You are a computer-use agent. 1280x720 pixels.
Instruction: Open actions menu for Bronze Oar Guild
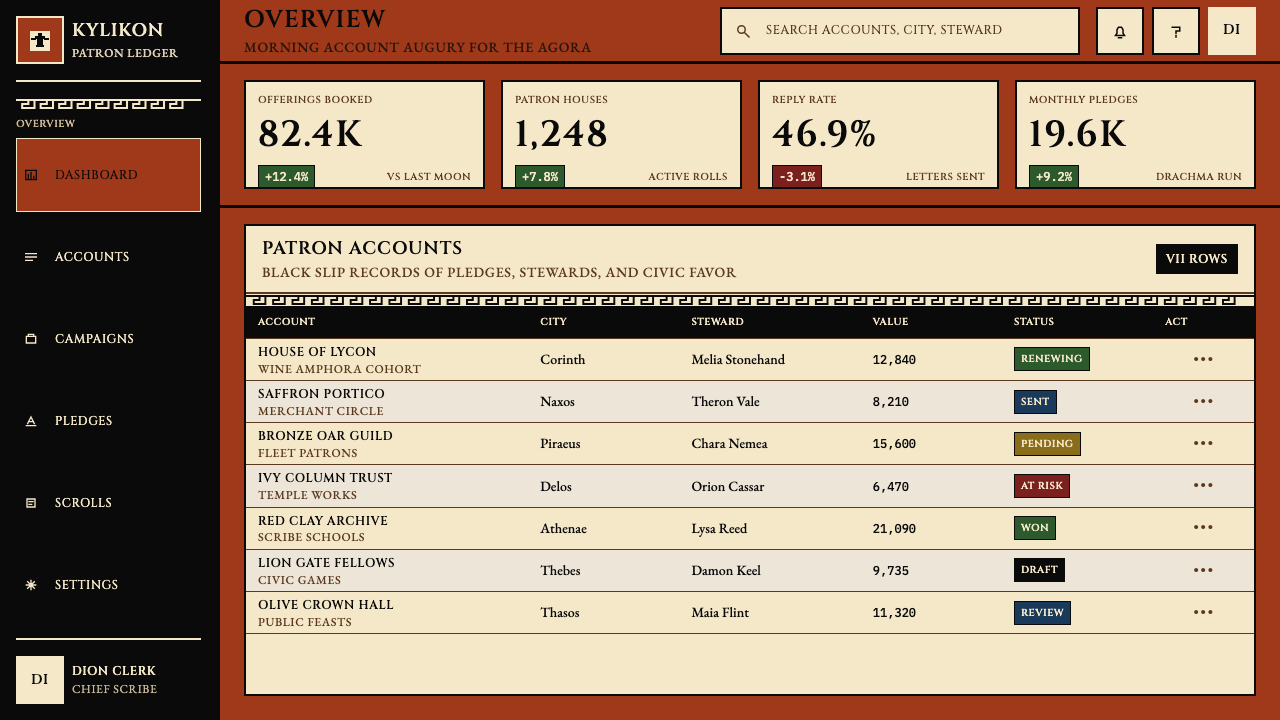[x=1203, y=443]
